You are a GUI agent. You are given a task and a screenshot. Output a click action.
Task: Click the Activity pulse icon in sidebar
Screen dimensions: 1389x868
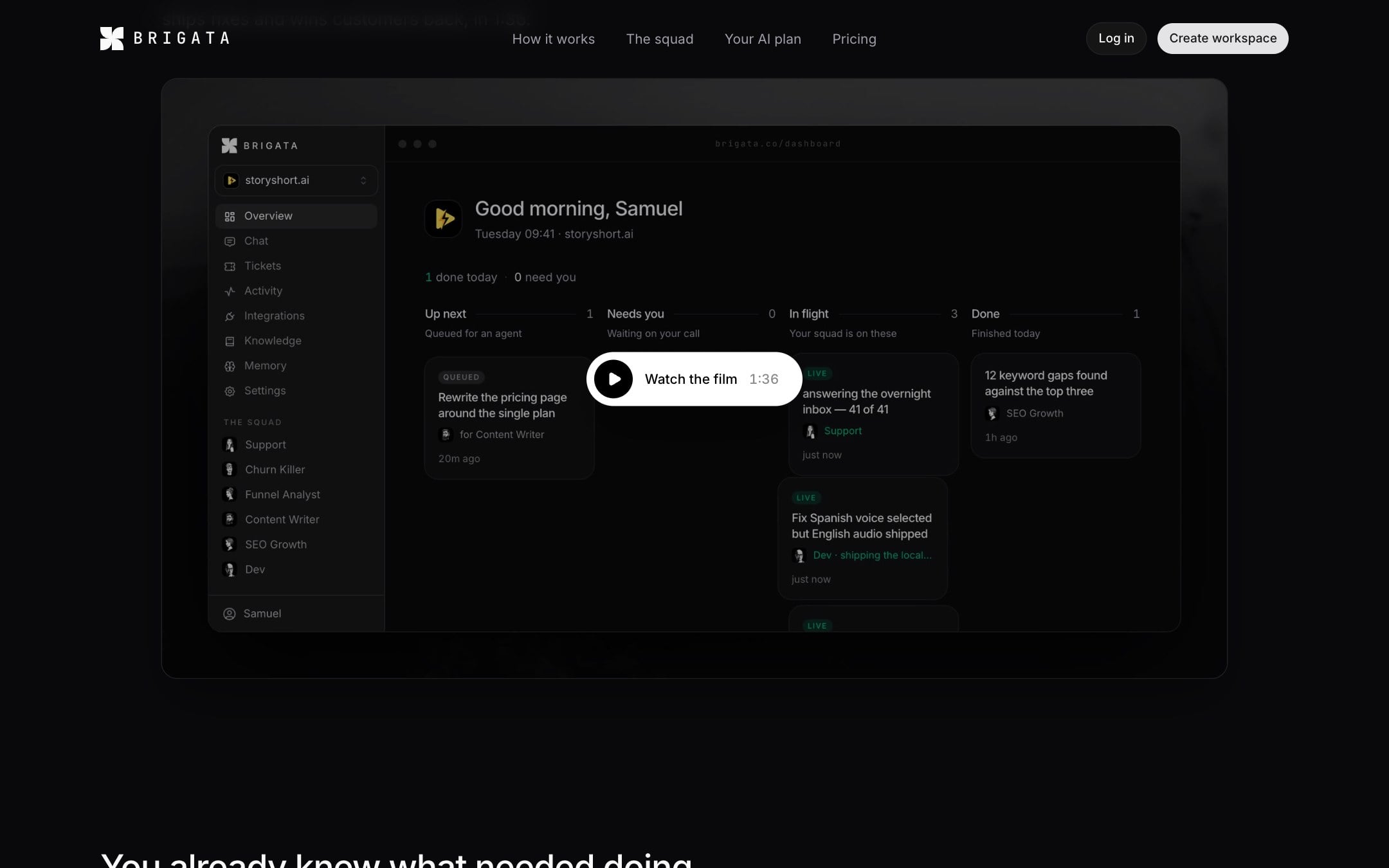point(230,291)
